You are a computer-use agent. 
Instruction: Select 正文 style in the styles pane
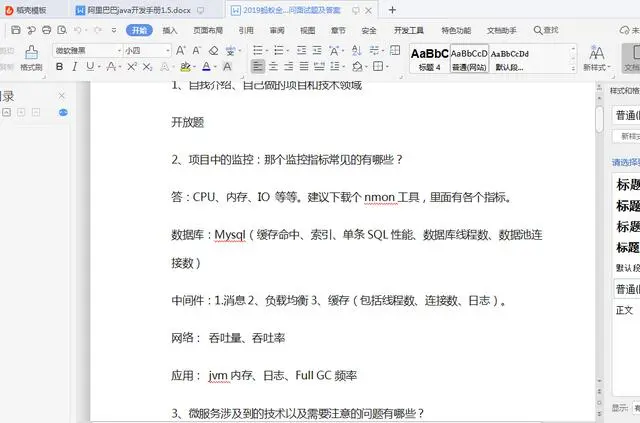tap(624, 310)
